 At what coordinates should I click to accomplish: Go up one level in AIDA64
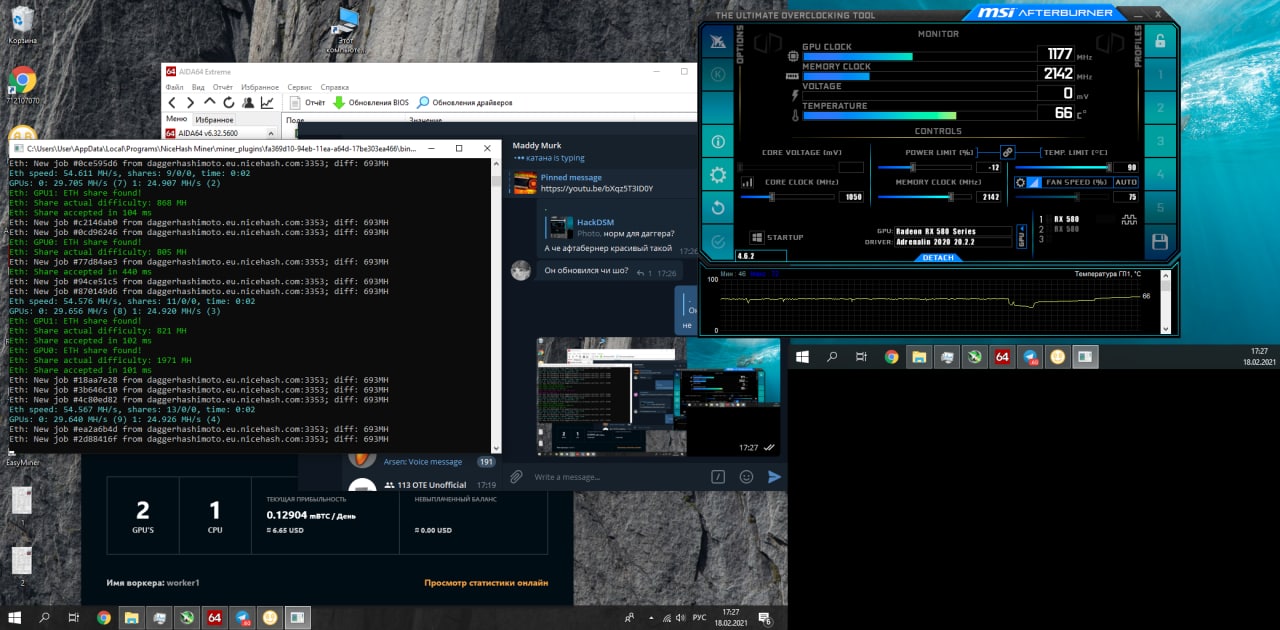209,103
